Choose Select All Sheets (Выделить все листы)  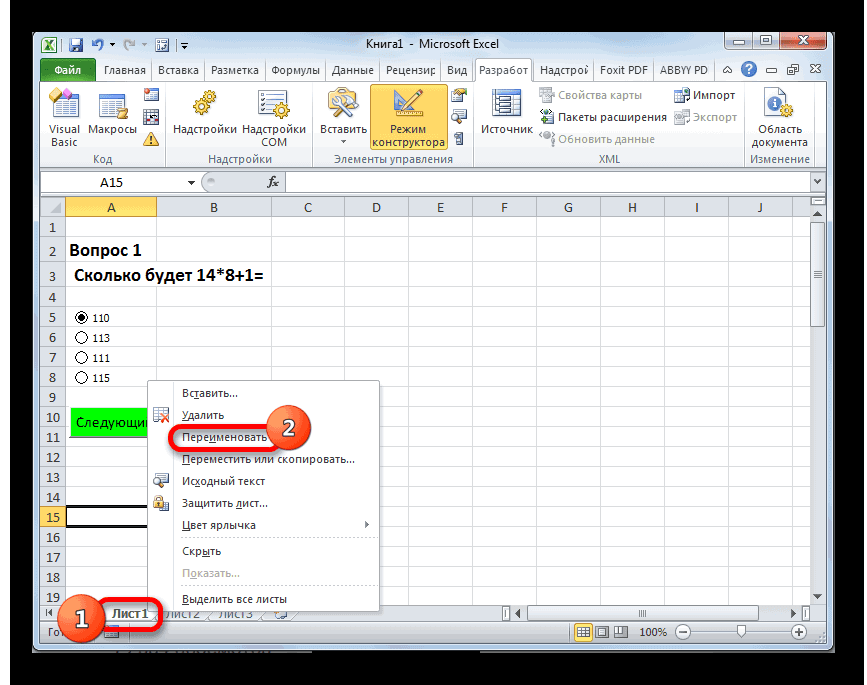coord(234,599)
